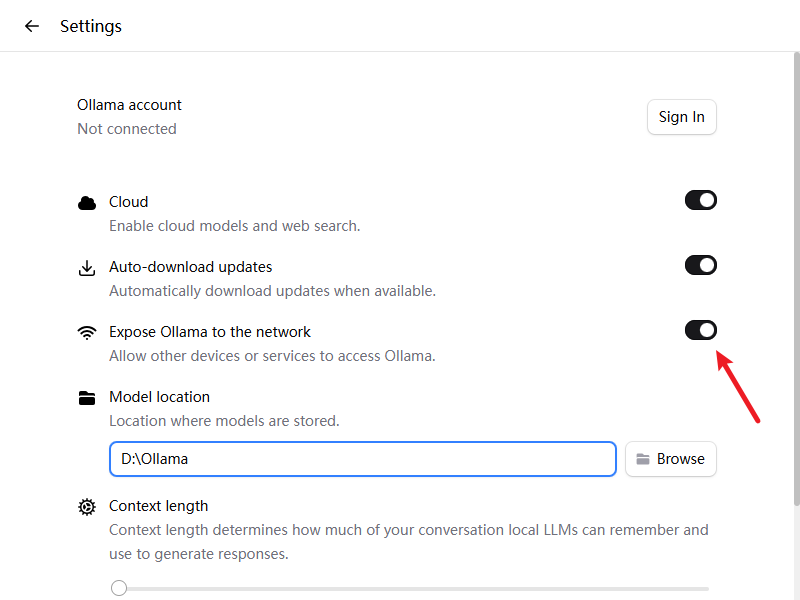Click the vertical scrollbar on right
The height and width of the screenshot is (600, 800).
point(796,279)
